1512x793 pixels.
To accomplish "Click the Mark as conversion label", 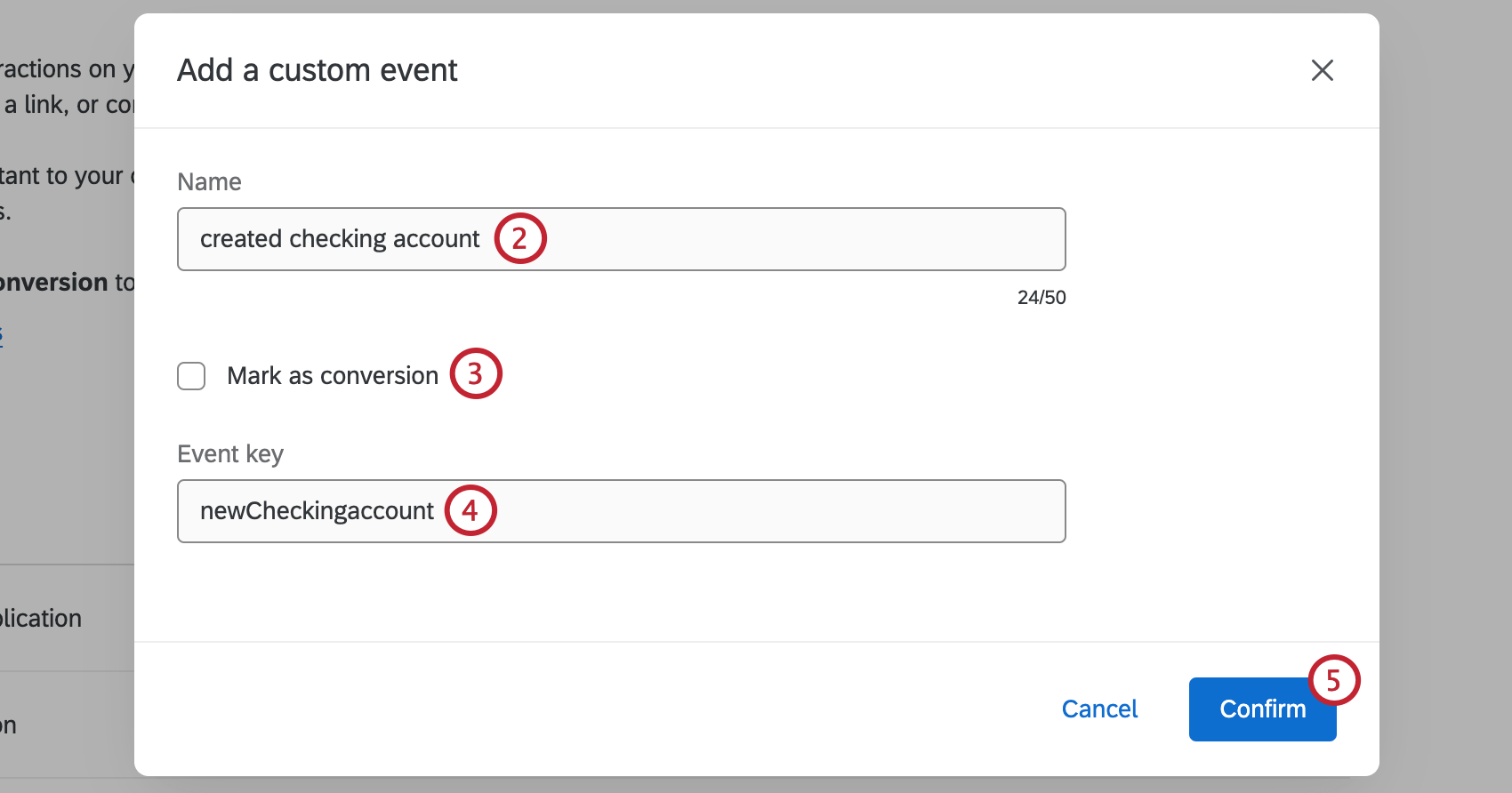I will coord(333,376).
